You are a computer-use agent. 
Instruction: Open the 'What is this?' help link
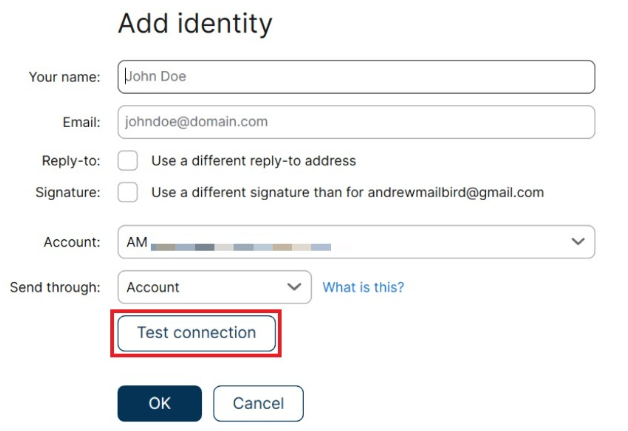point(363,287)
